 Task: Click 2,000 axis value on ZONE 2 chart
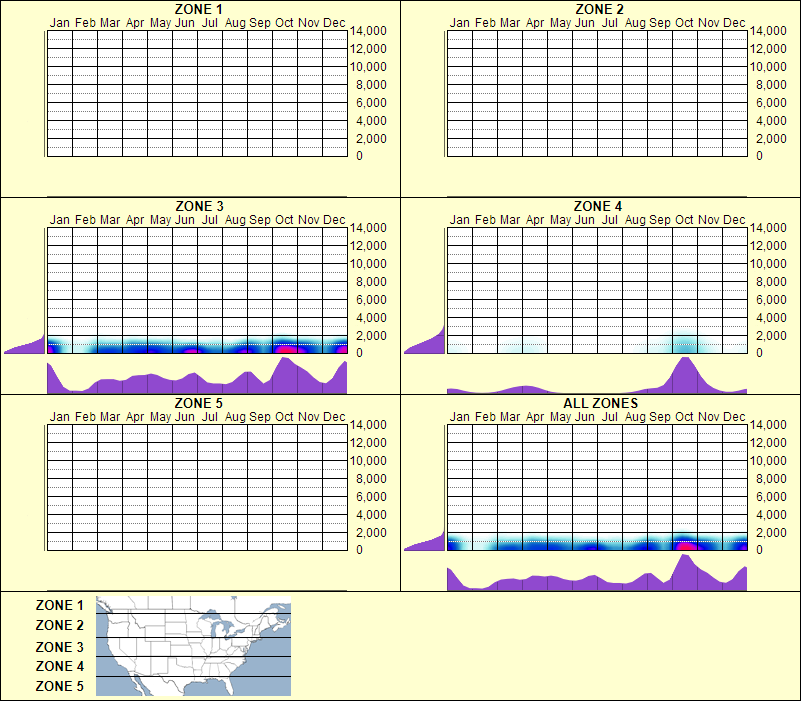click(771, 138)
